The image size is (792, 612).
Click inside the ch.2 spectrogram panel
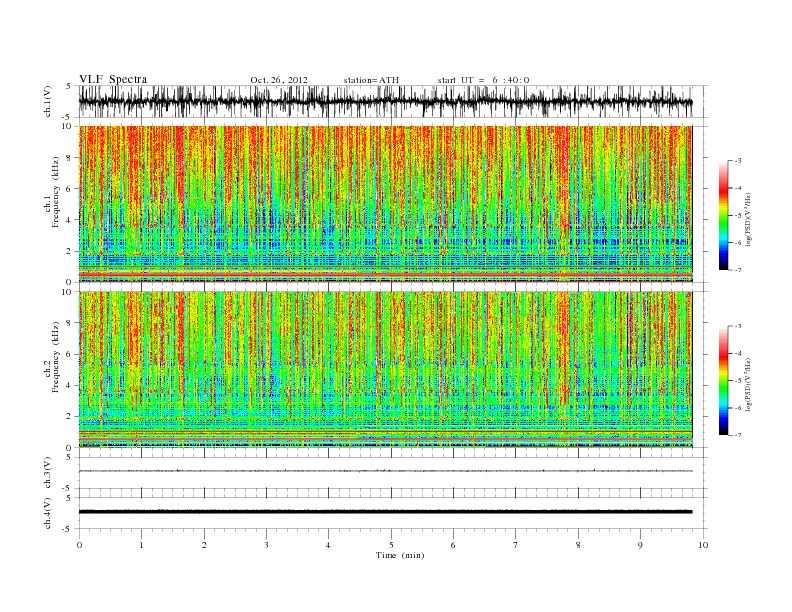click(385, 369)
